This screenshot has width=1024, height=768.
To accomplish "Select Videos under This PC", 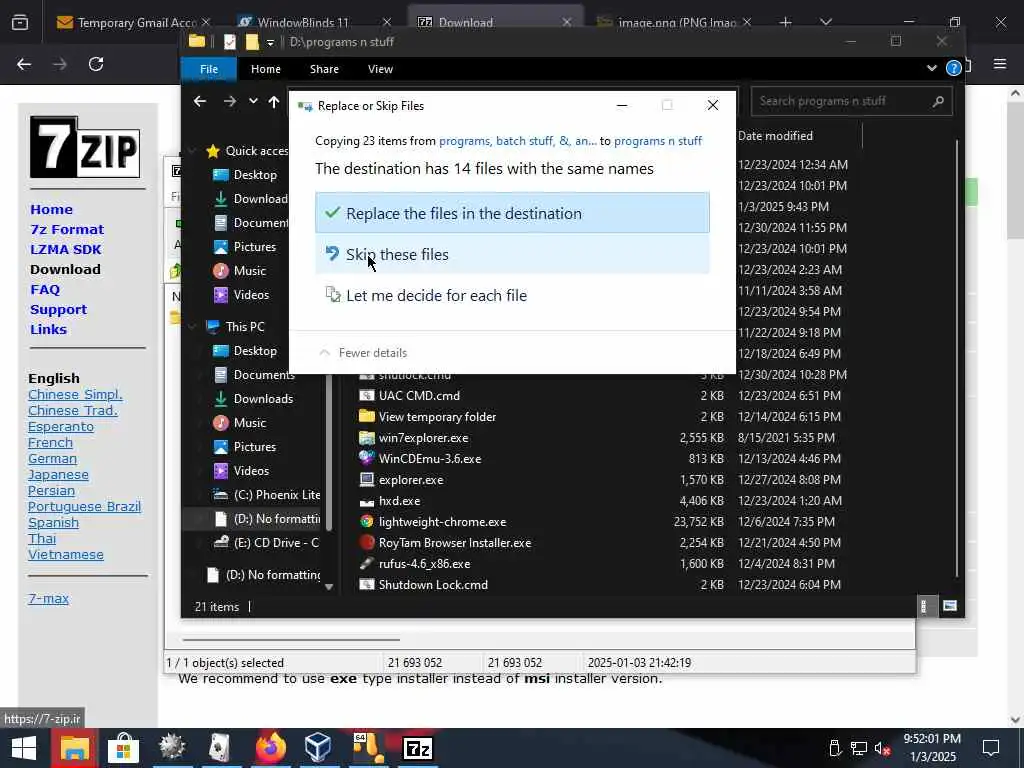I will [x=251, y=471].
